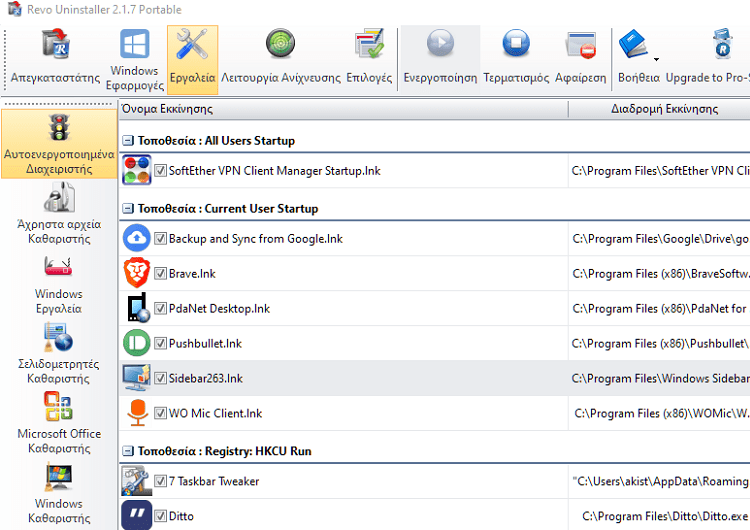Click the 7 Taskbar Tweaker icon

coord(137,480)
